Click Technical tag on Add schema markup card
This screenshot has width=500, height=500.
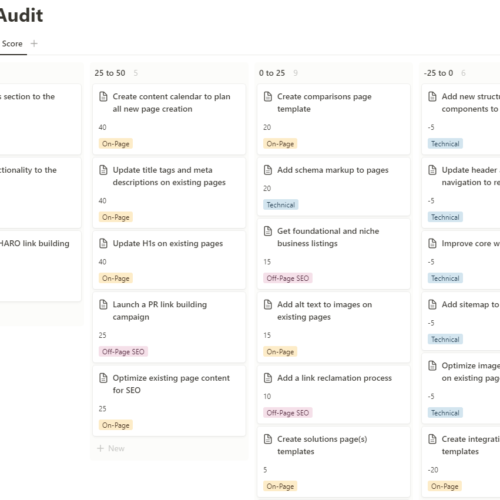point(281,205)
